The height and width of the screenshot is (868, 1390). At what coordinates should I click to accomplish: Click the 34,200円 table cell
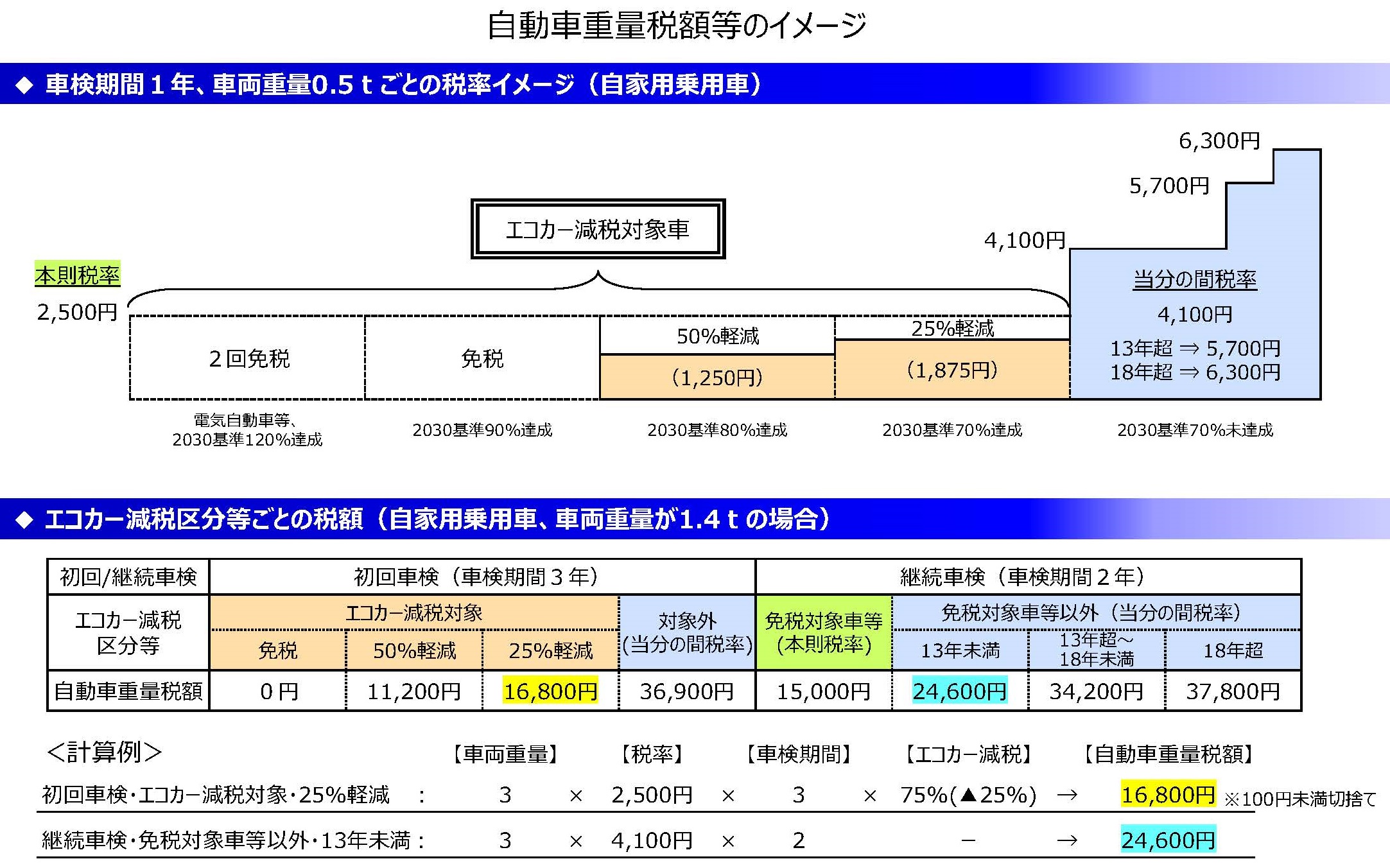[1097, 691]
